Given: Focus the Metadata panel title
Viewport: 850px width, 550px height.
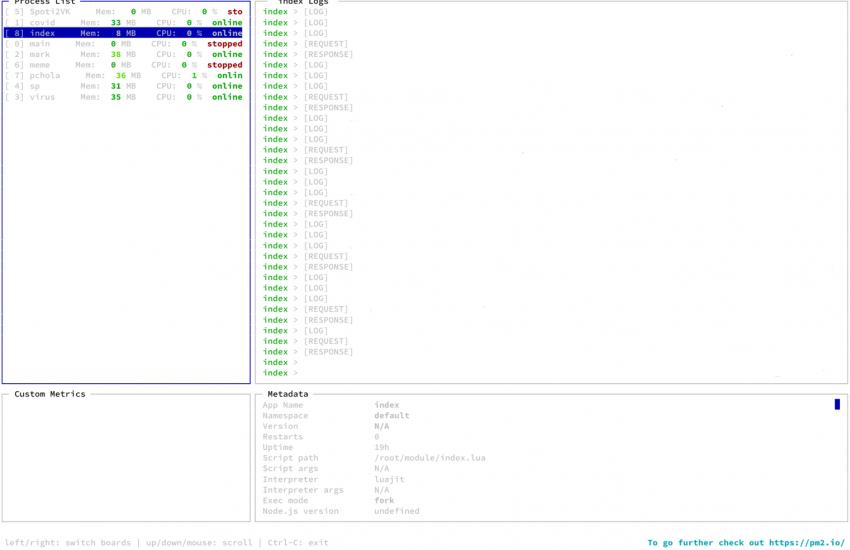Looking at the screenshot, I should coord(288,394).
